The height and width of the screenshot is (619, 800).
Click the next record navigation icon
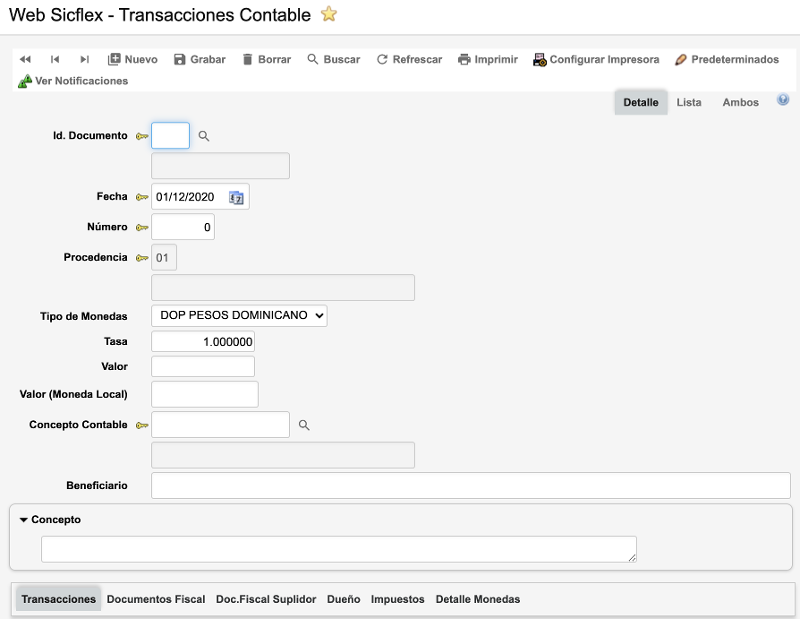[x=85, y=60]
